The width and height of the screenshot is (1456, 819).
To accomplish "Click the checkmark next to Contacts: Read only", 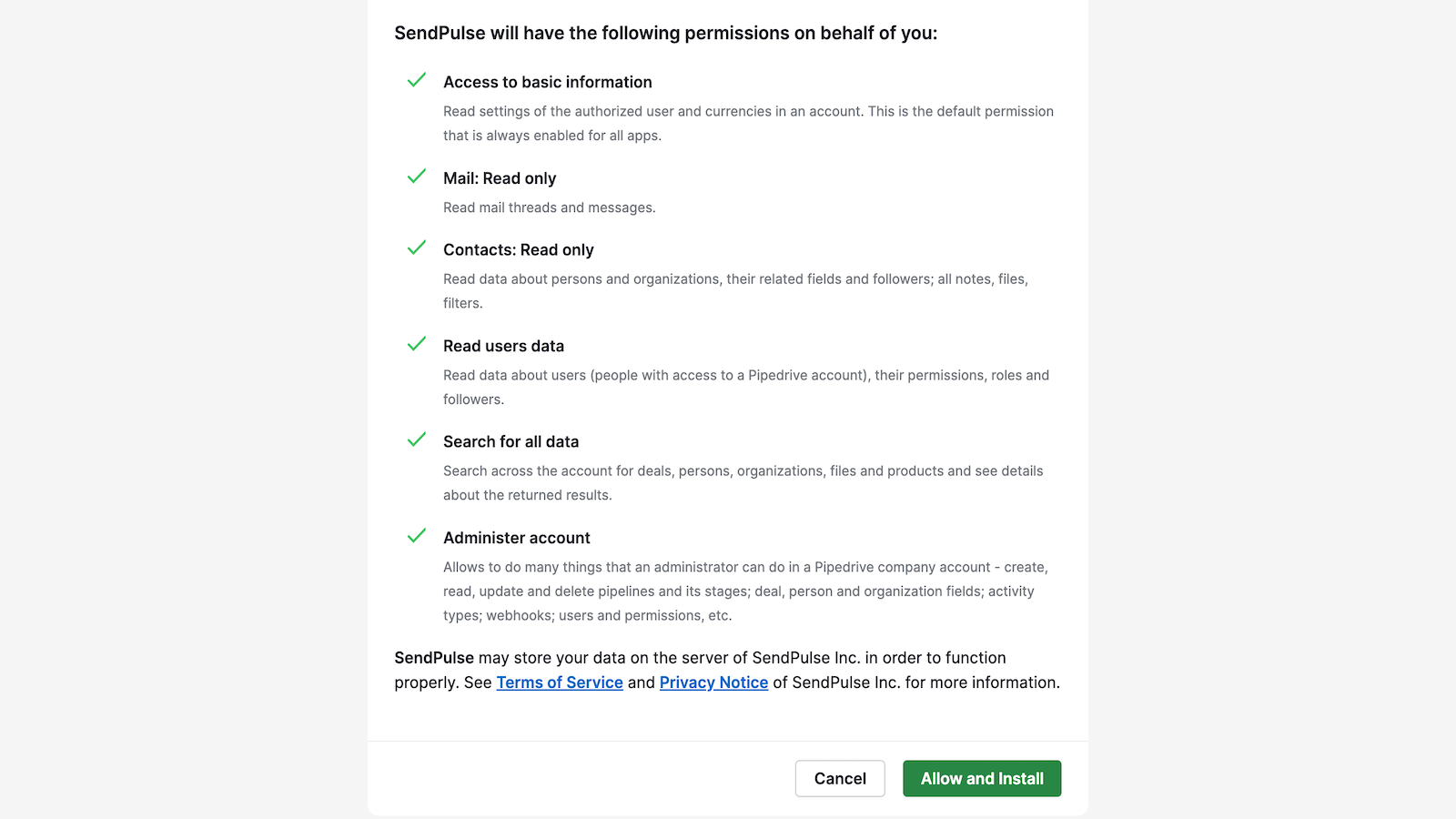I will tap(417, 248).
